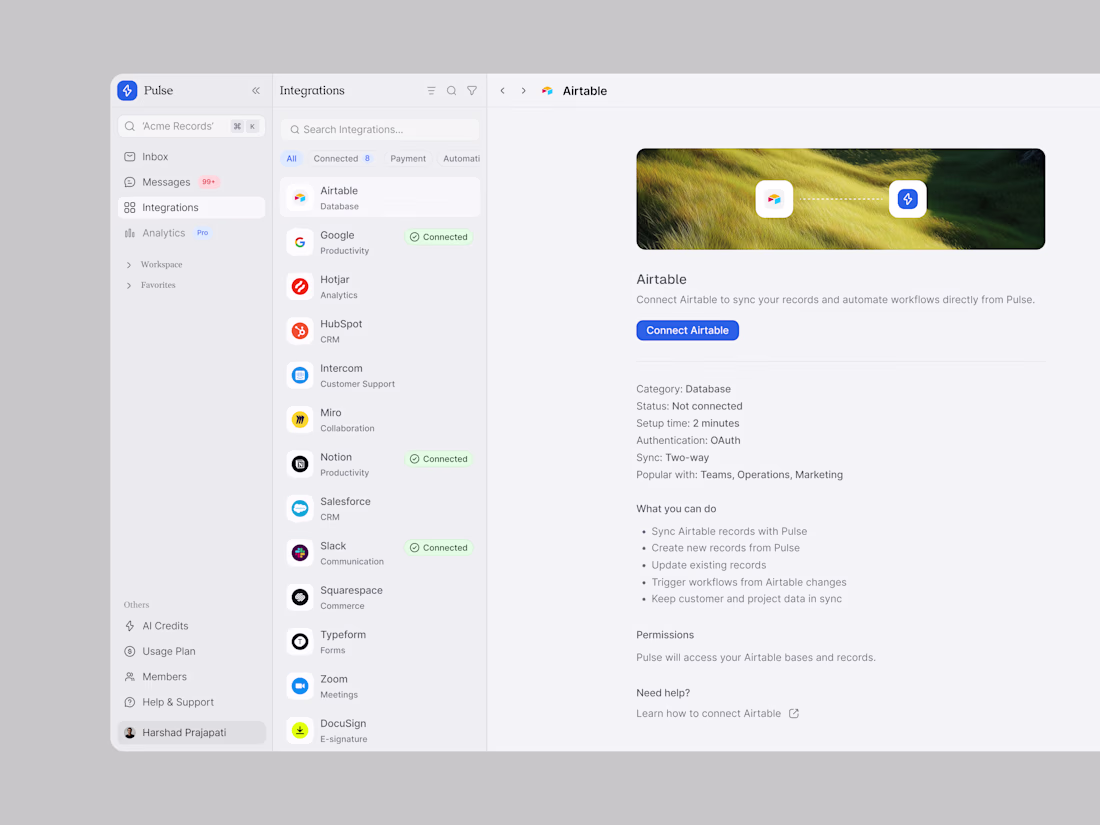This screenshot has height=825, width=1100.
Task: Click the Salesforce logo icon
Action: click(x=300, y=509)
